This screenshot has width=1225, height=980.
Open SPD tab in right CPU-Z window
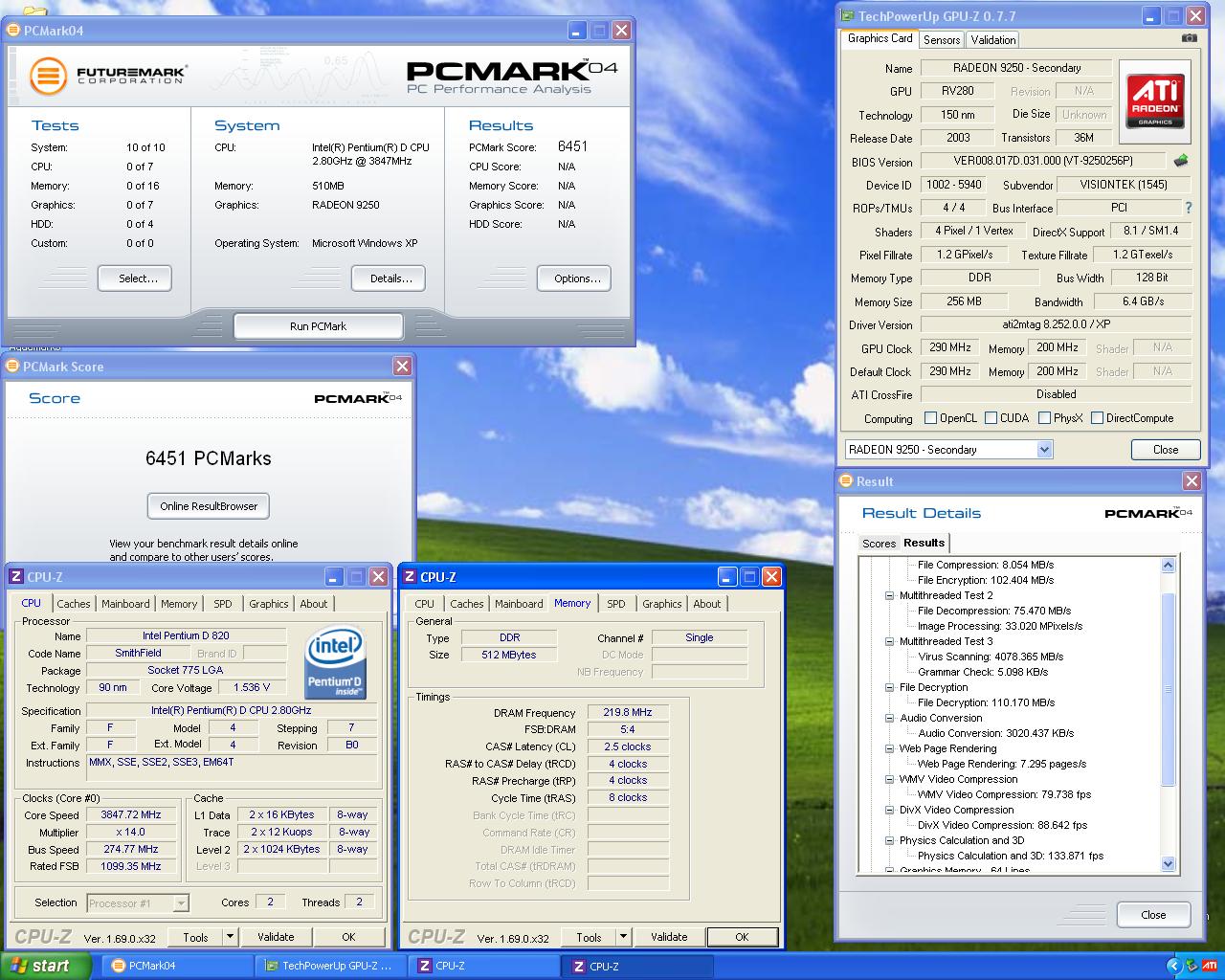coord(616,604)
